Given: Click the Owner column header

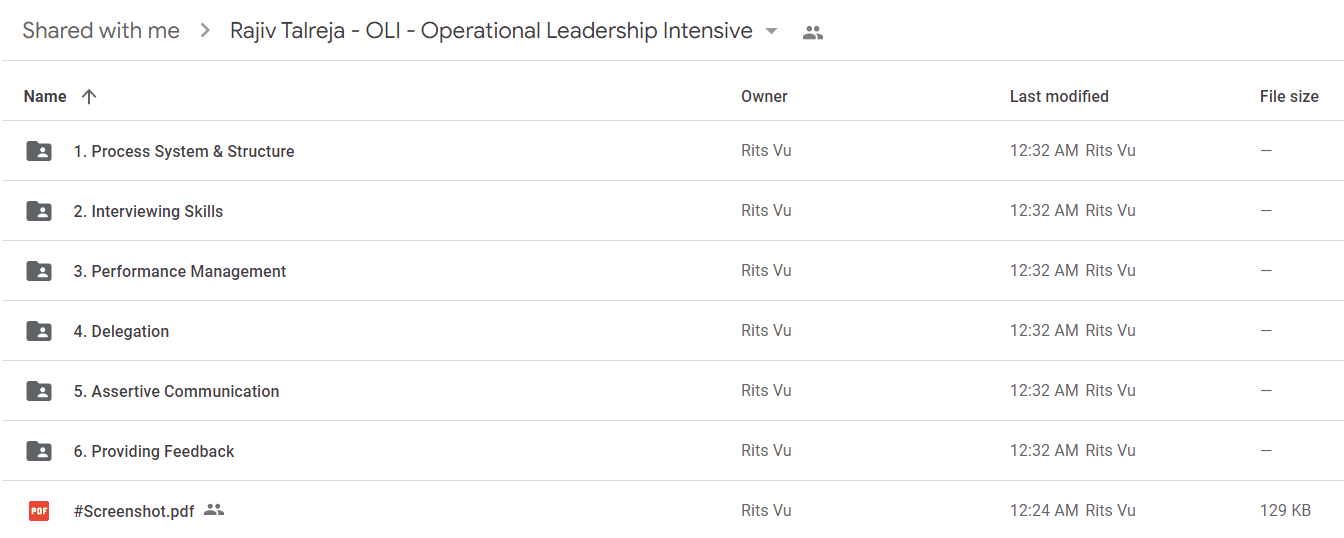Looking at the screenshot, I should [x=764, y=97].
